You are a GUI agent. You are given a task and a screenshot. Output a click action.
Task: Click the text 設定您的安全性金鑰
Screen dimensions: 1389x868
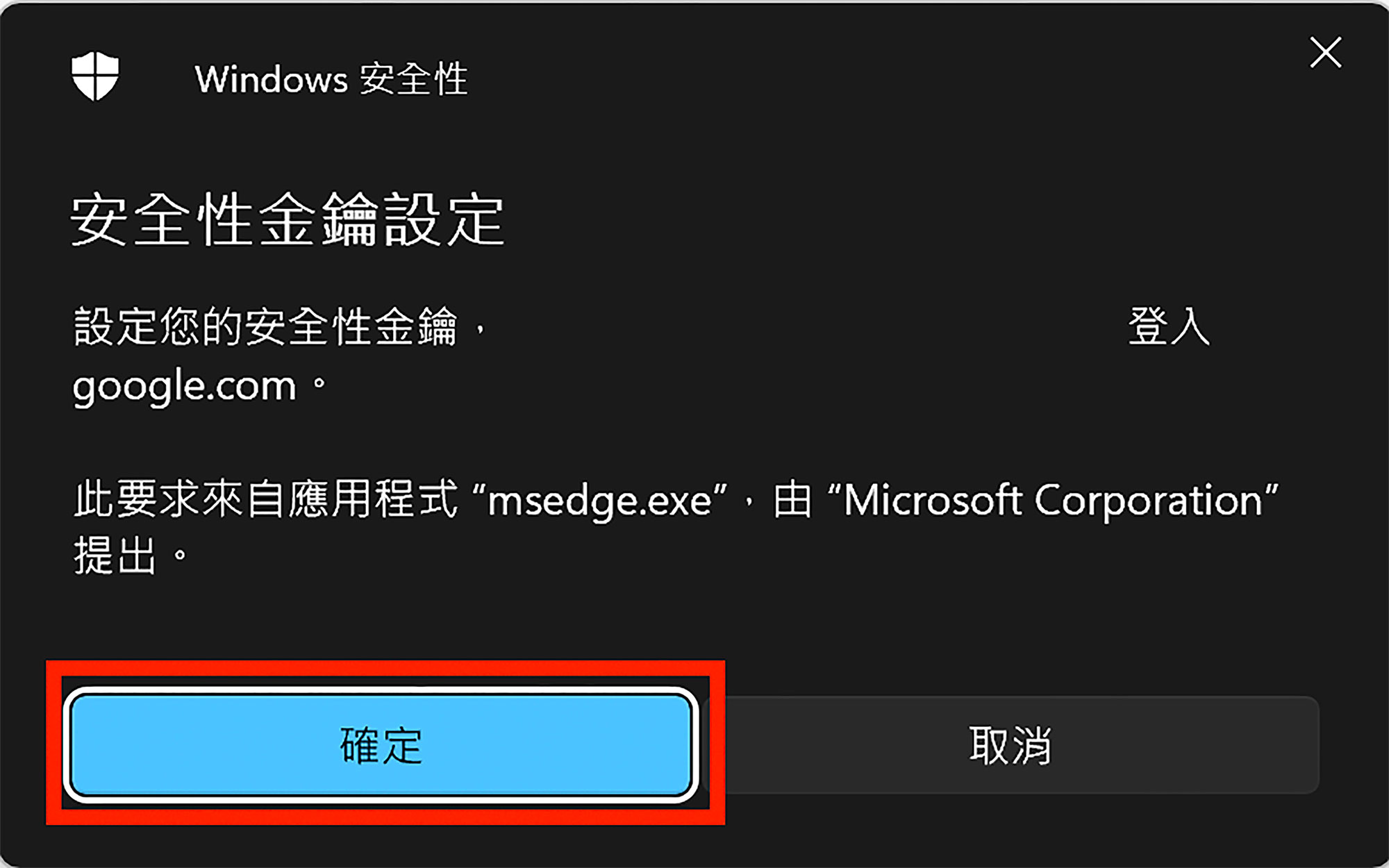point(265,326)
